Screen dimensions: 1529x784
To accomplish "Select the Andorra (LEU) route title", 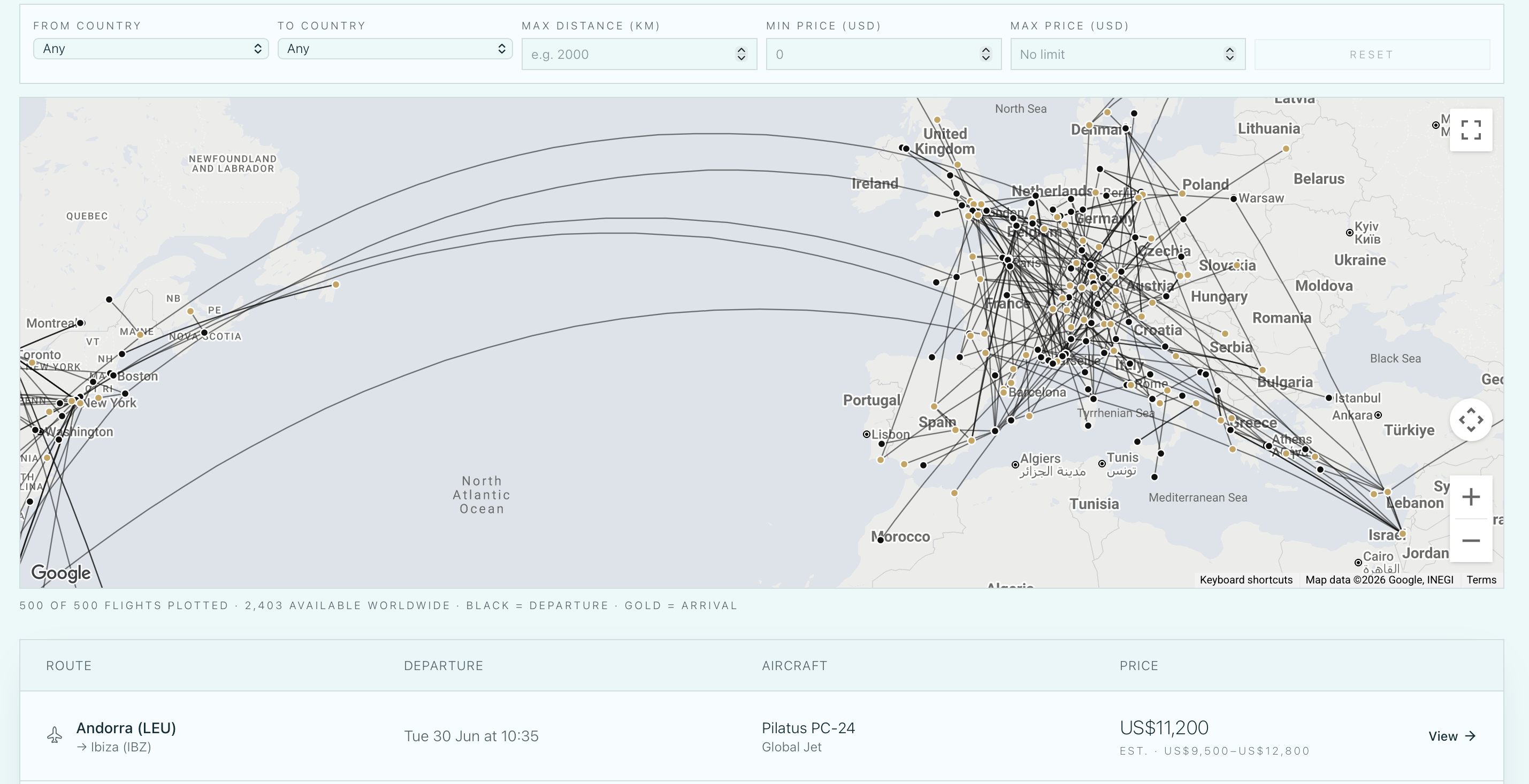I will [126, 728].
